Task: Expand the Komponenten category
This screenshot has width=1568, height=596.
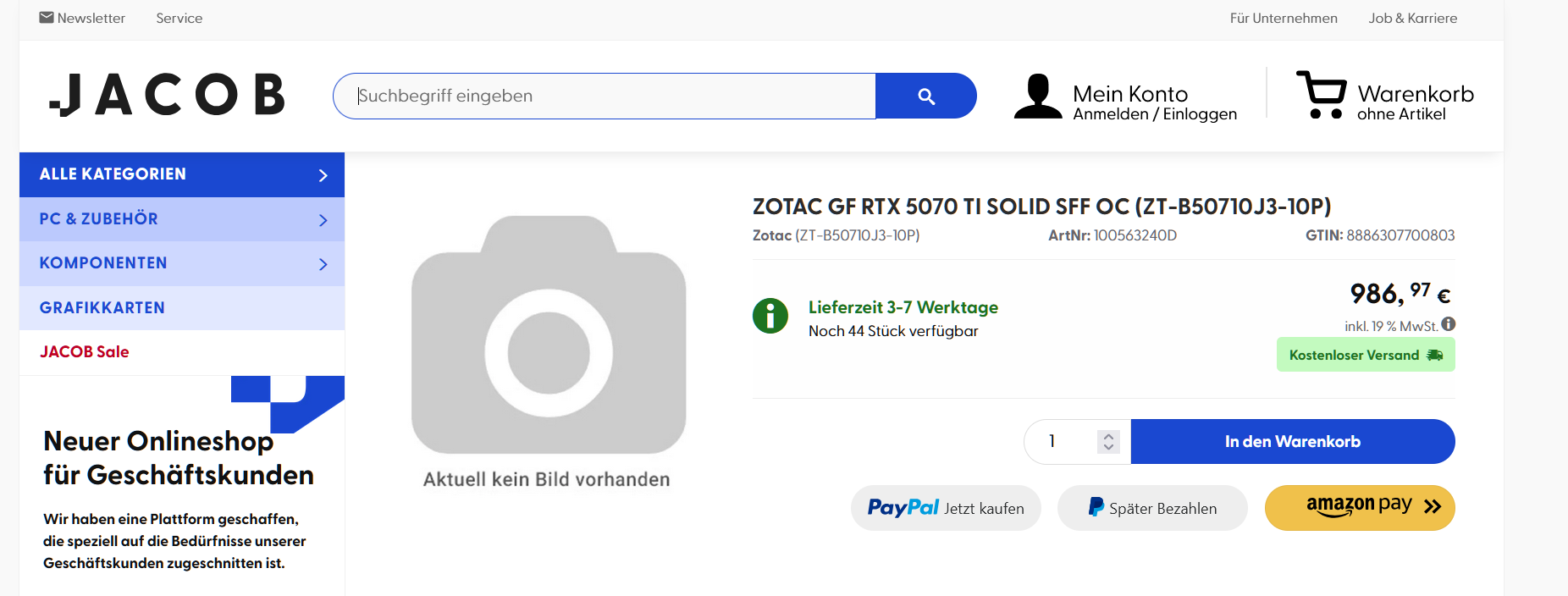Action: (182, 263)
